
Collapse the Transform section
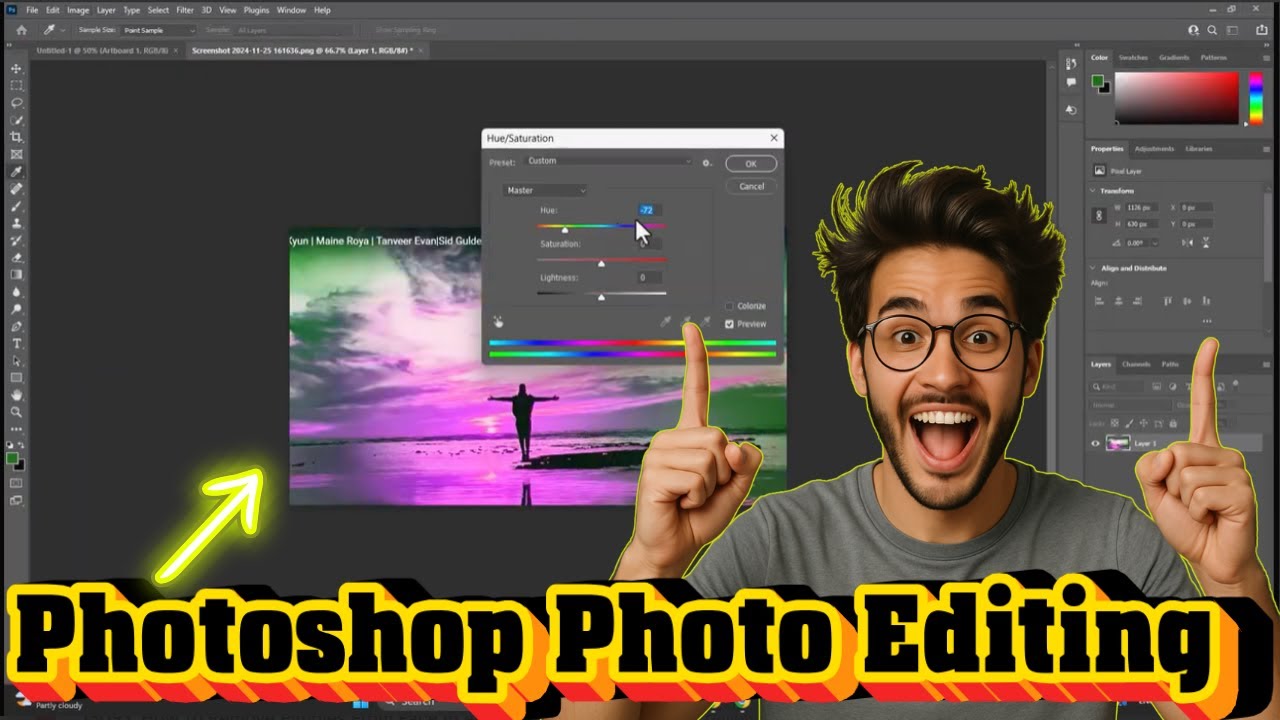1093,191
